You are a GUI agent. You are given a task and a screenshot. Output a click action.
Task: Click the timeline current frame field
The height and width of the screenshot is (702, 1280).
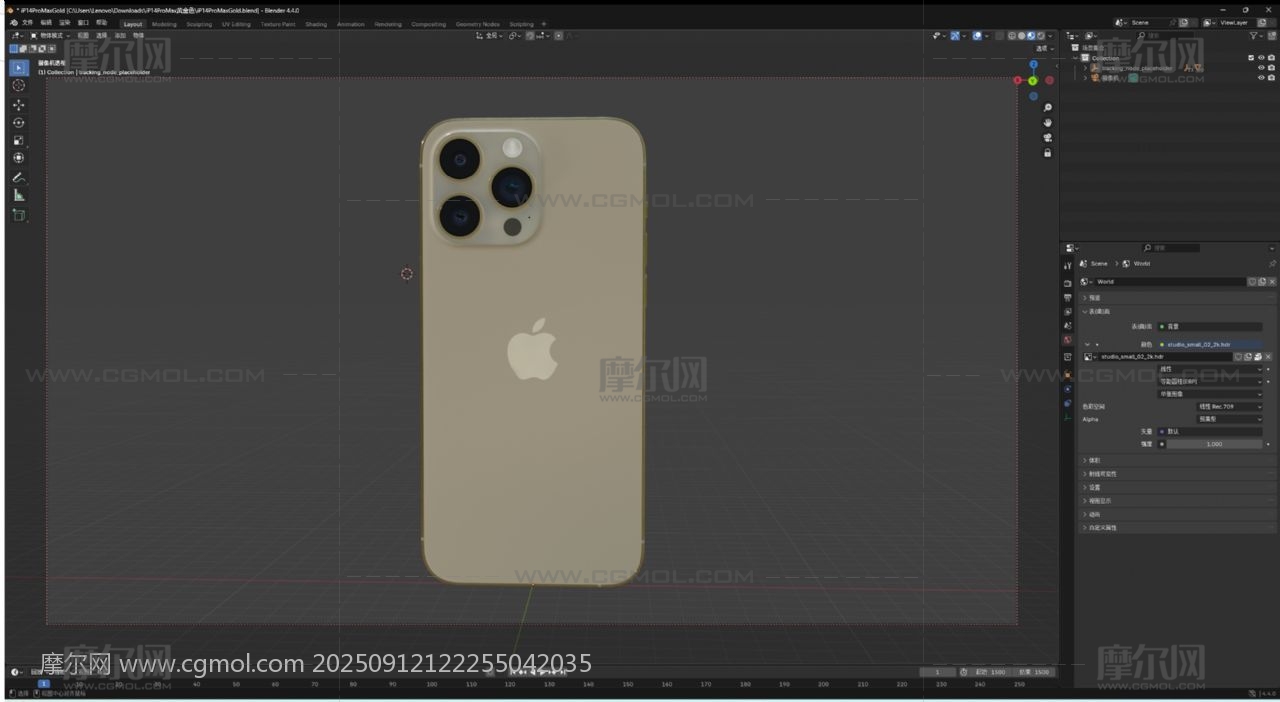pos(937,672)
